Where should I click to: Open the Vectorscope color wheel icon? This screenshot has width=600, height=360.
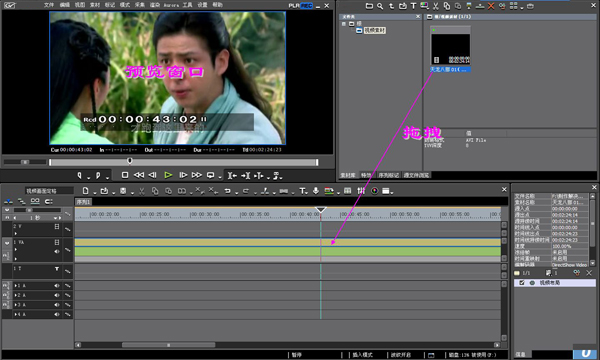(375, 191)
